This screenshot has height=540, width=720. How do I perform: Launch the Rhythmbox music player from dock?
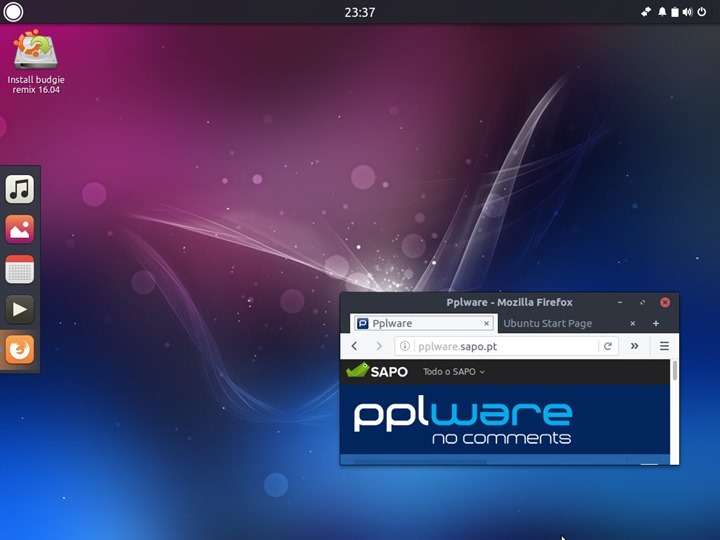coord(20,189)
